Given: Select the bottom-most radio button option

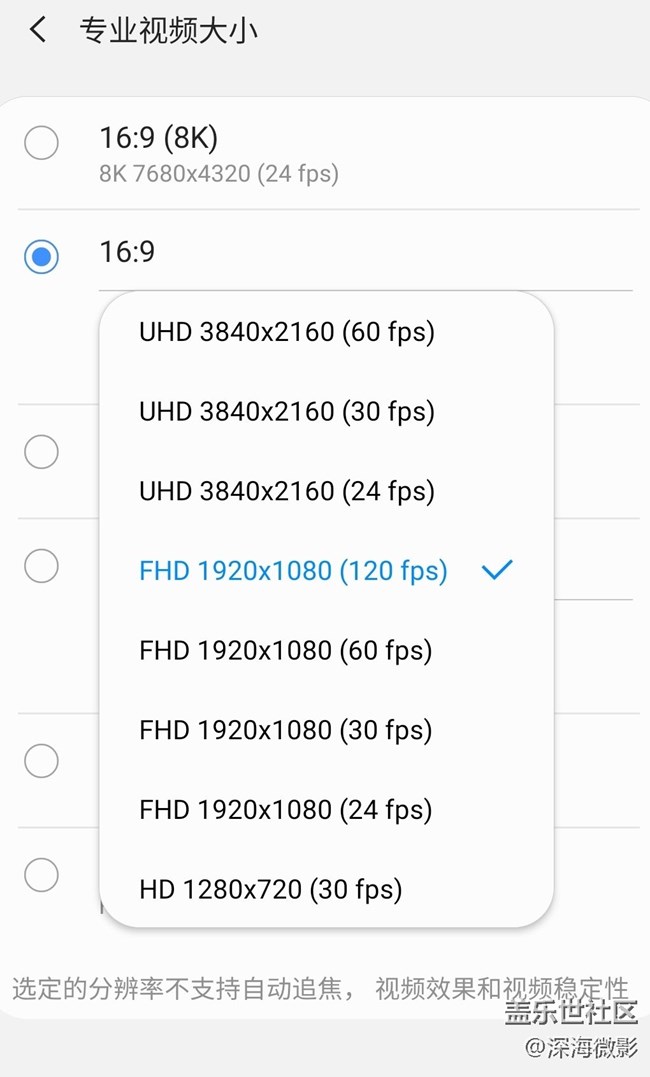Looking at the screenshot, I should pyautogui.click(x=41, y=874).
